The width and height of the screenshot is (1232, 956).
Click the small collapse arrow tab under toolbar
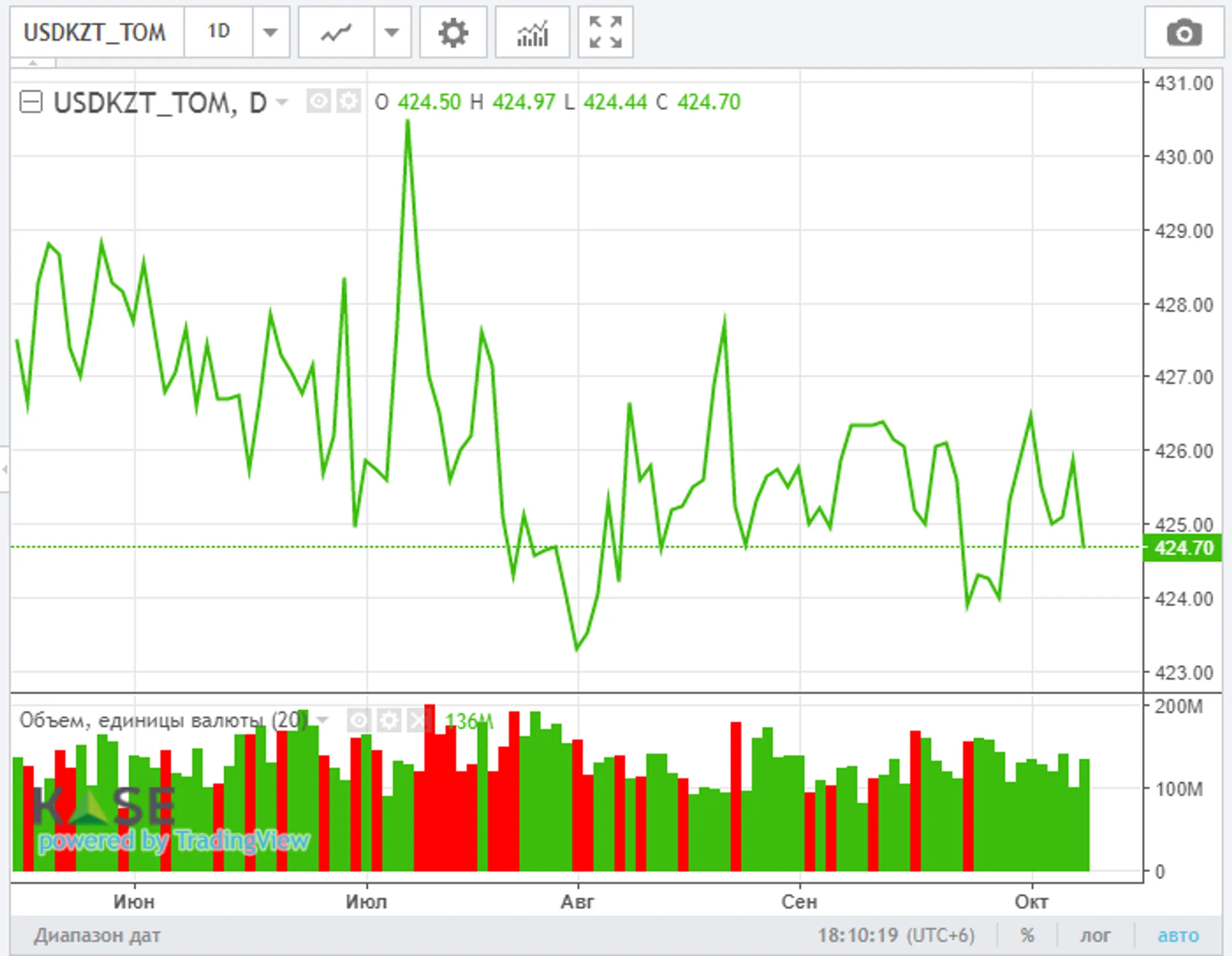[x=33, y=63]
